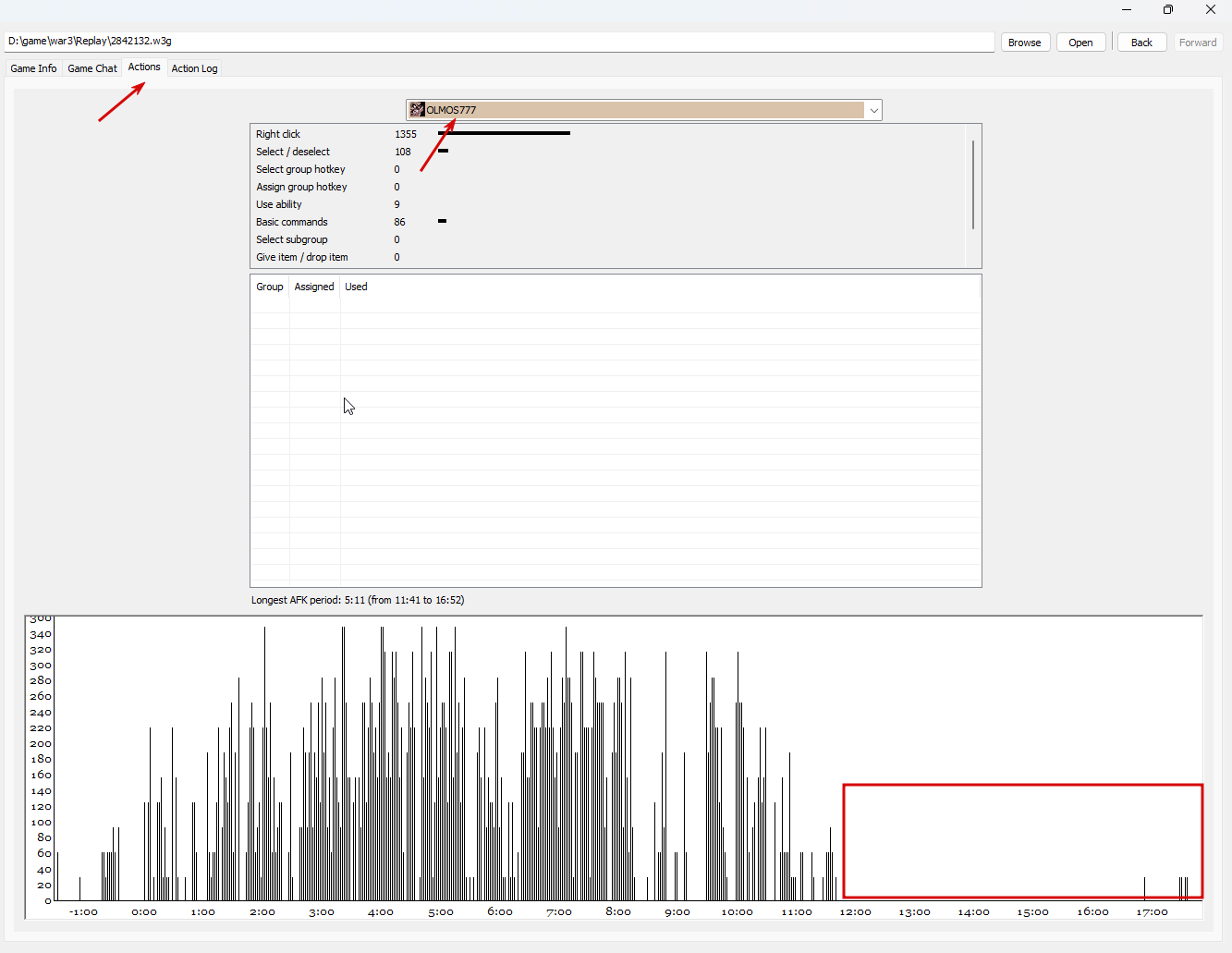Click the Browse button
Viewport: 1232px width, 953px height.
(x=1025, y=43)
